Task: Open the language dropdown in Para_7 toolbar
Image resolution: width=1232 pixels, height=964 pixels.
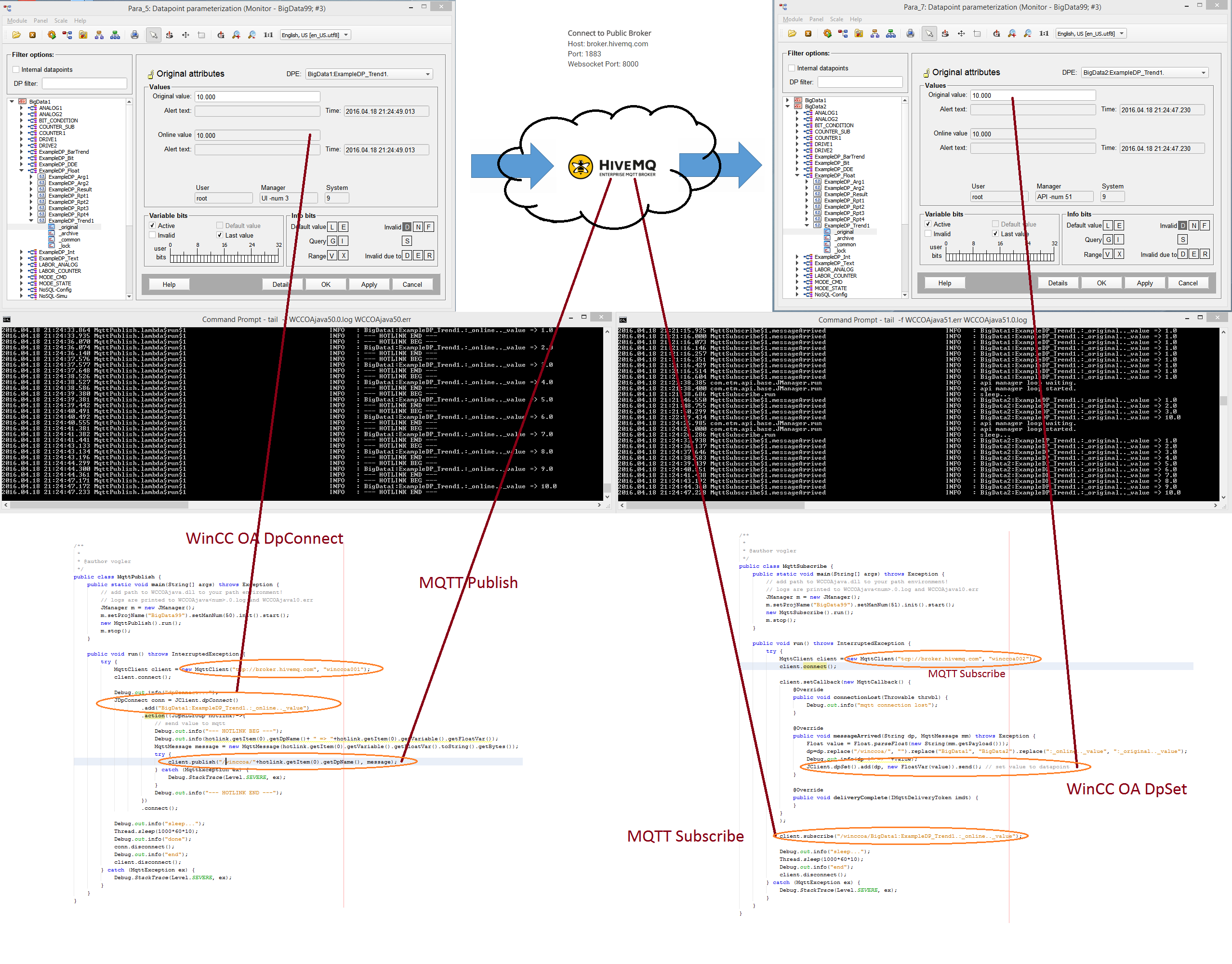Action: [x=1091, y=34]
